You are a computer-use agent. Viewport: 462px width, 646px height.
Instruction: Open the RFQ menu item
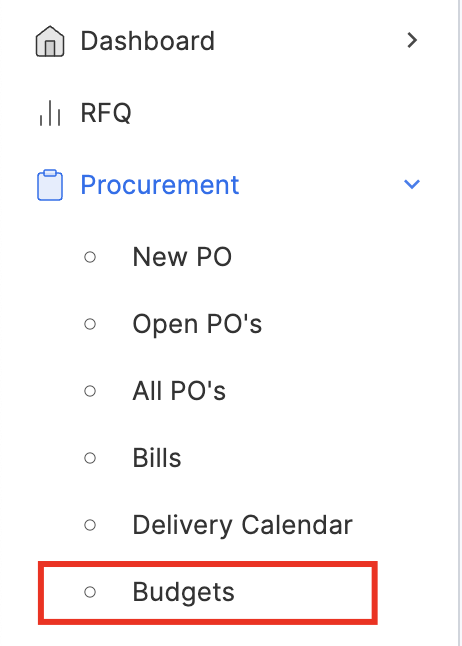click(x=106, y=113)
